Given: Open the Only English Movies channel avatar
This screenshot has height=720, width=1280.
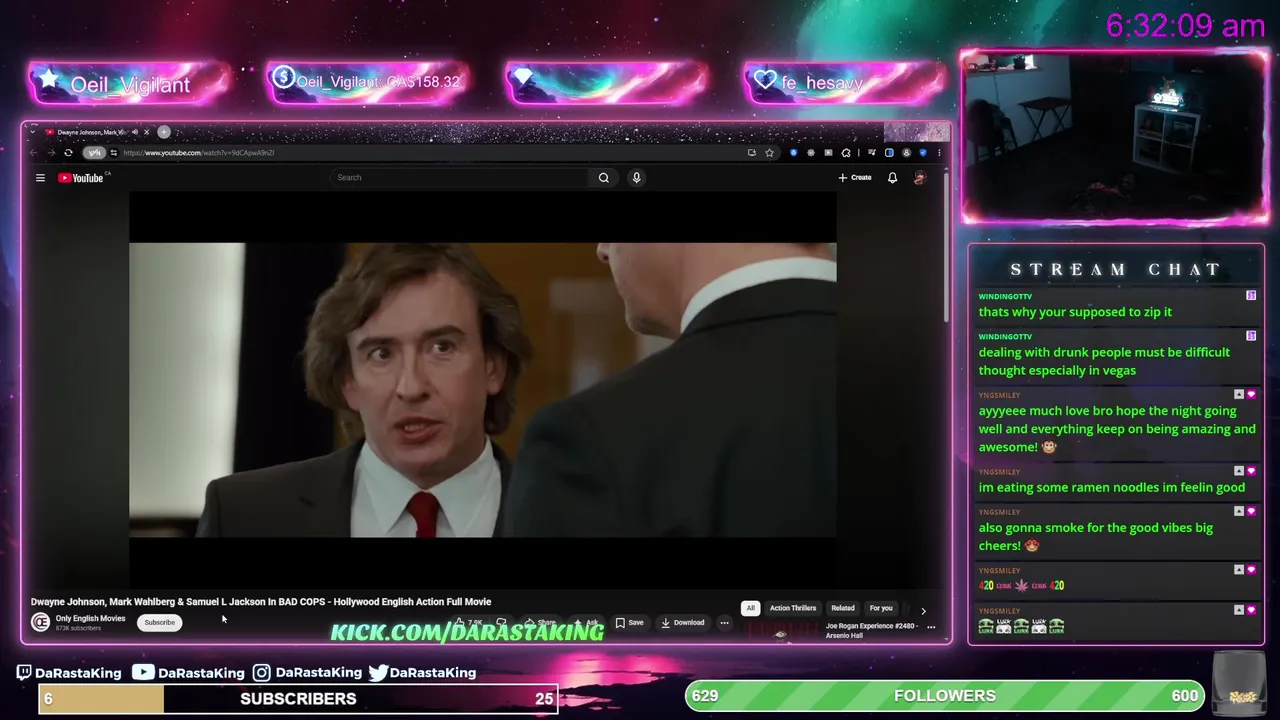Looking at the screenshot, I should (41, 622).
